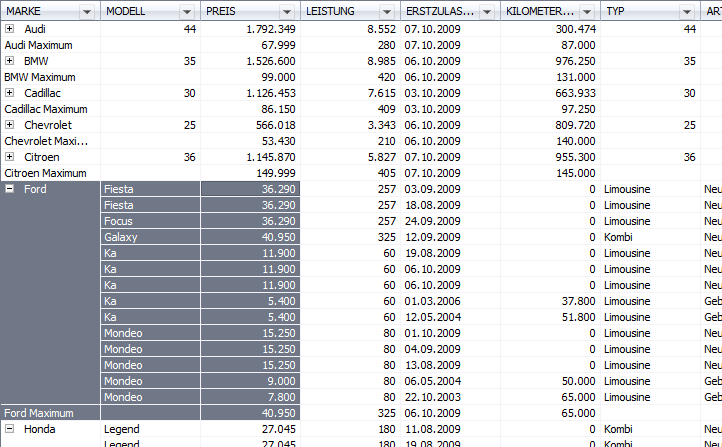Viewport: 722px width, 447px height.
Task: Select the Citroen Maximum summary row label
Action: coord(45,173)
